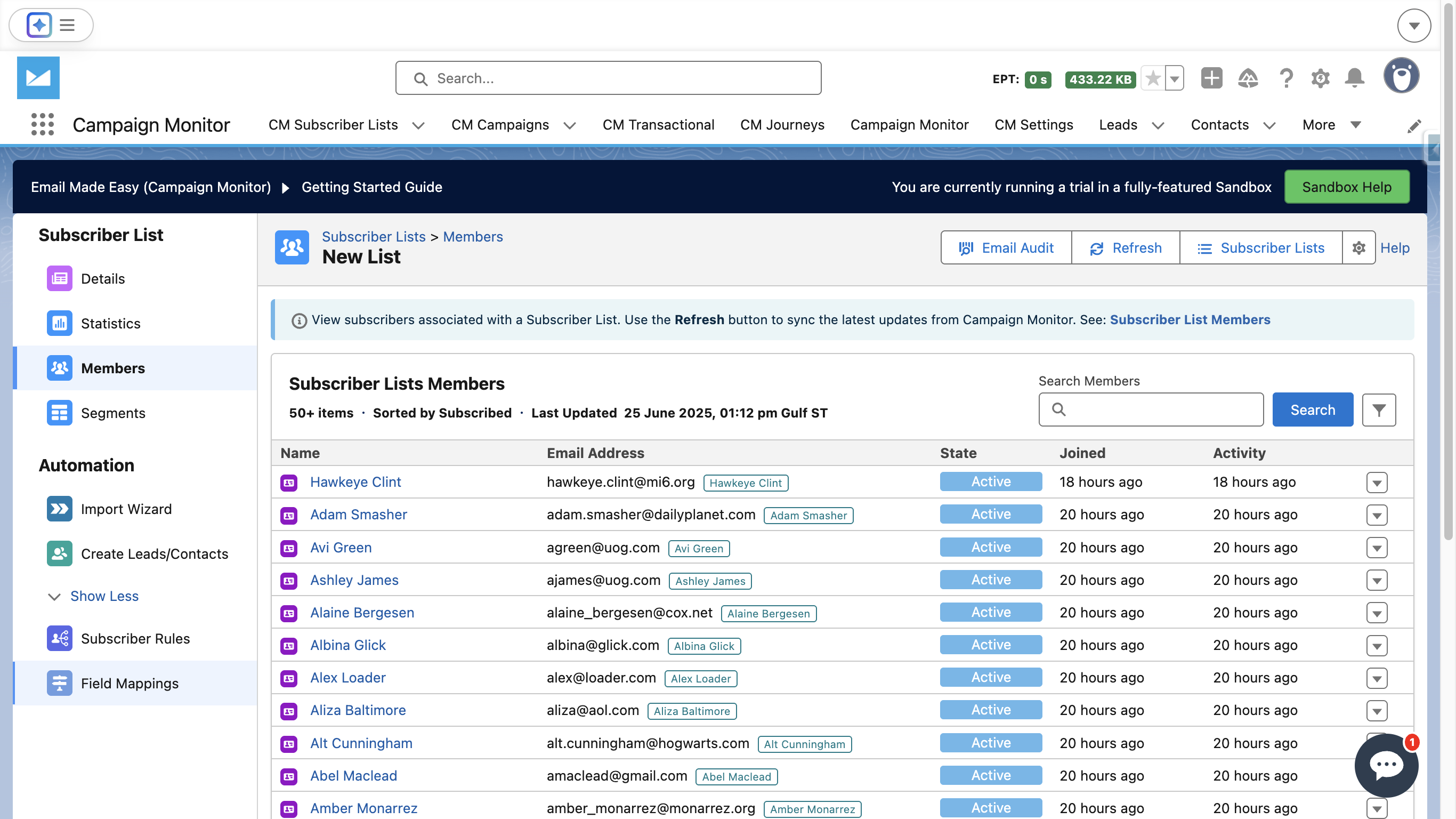This screenshot has width=1456, height=819.
Task: Click the Alex Loader email tag
Action: click(700, 679)
